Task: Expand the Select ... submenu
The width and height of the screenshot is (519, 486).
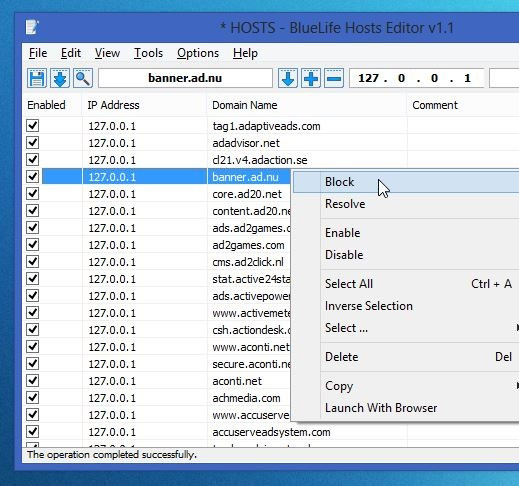Action: [406, 328]
